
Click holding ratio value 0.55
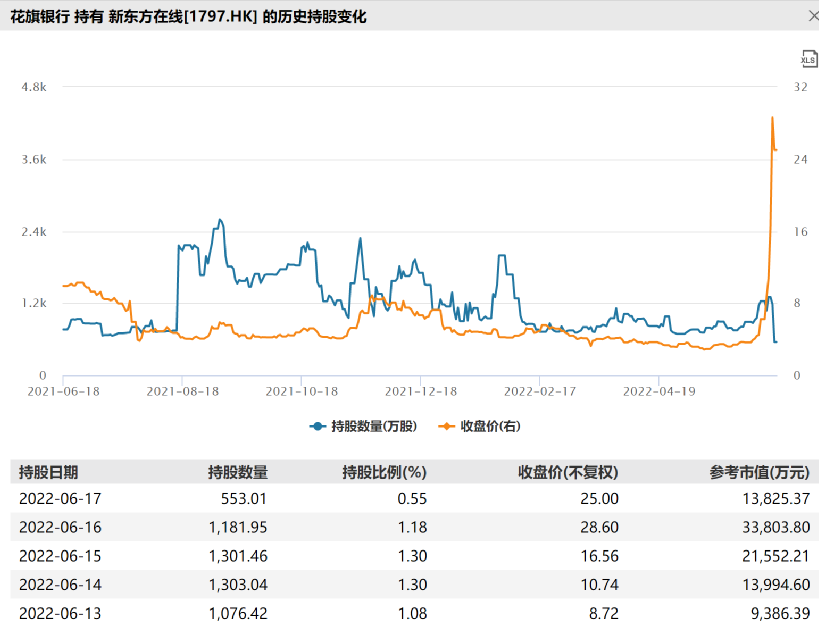coord(412,499)
